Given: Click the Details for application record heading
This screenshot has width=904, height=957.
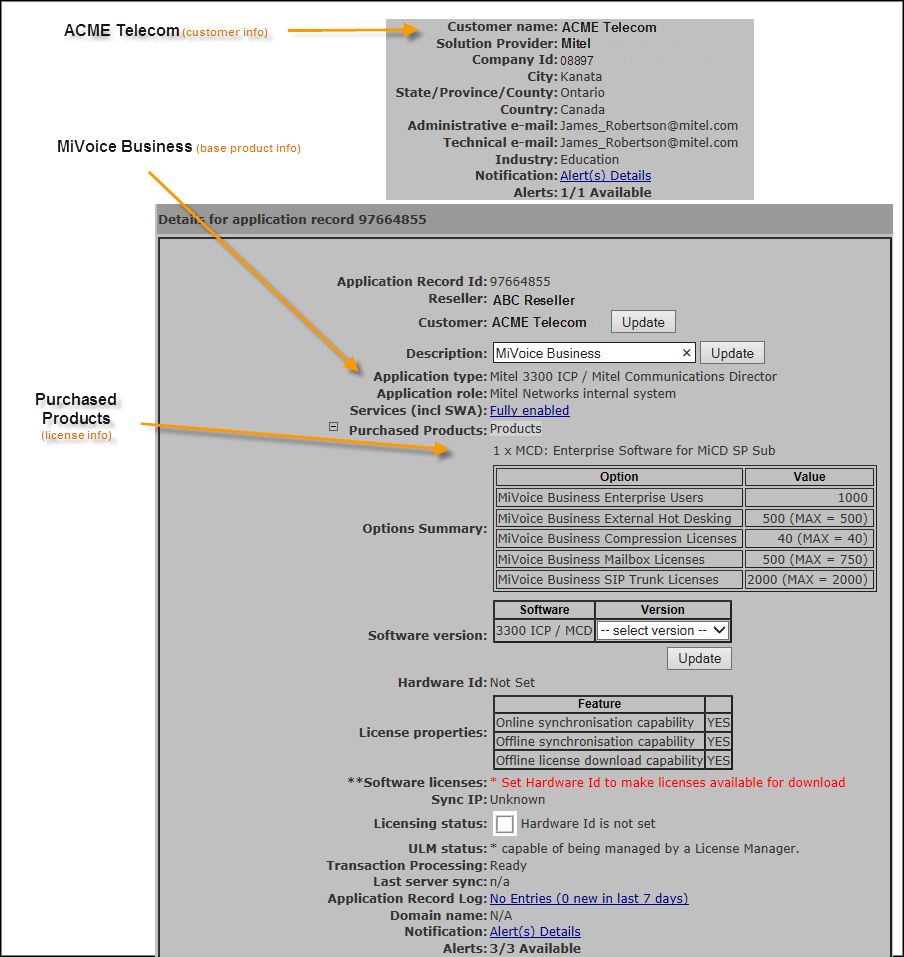Looking at the screenshot, I should [x=292, y=220].
